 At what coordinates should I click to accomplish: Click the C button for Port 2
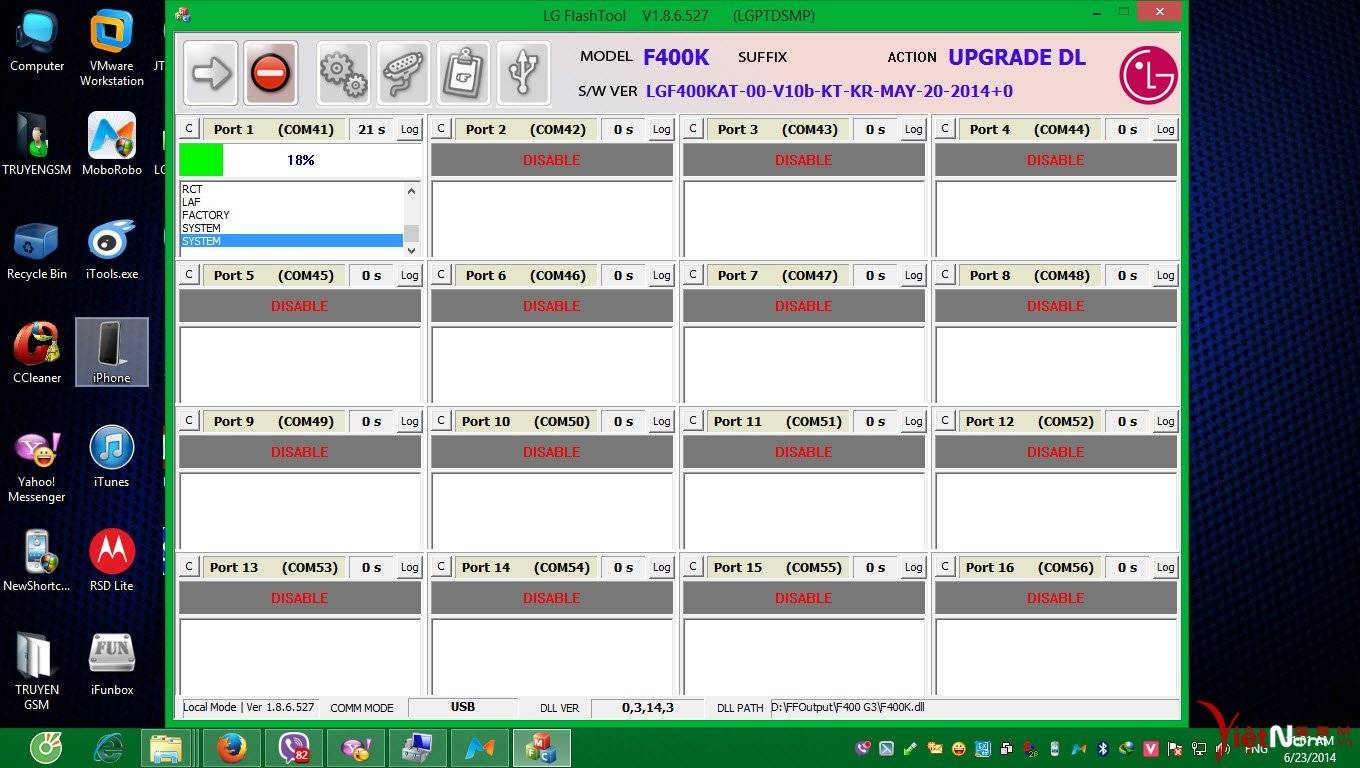point(441,129)
